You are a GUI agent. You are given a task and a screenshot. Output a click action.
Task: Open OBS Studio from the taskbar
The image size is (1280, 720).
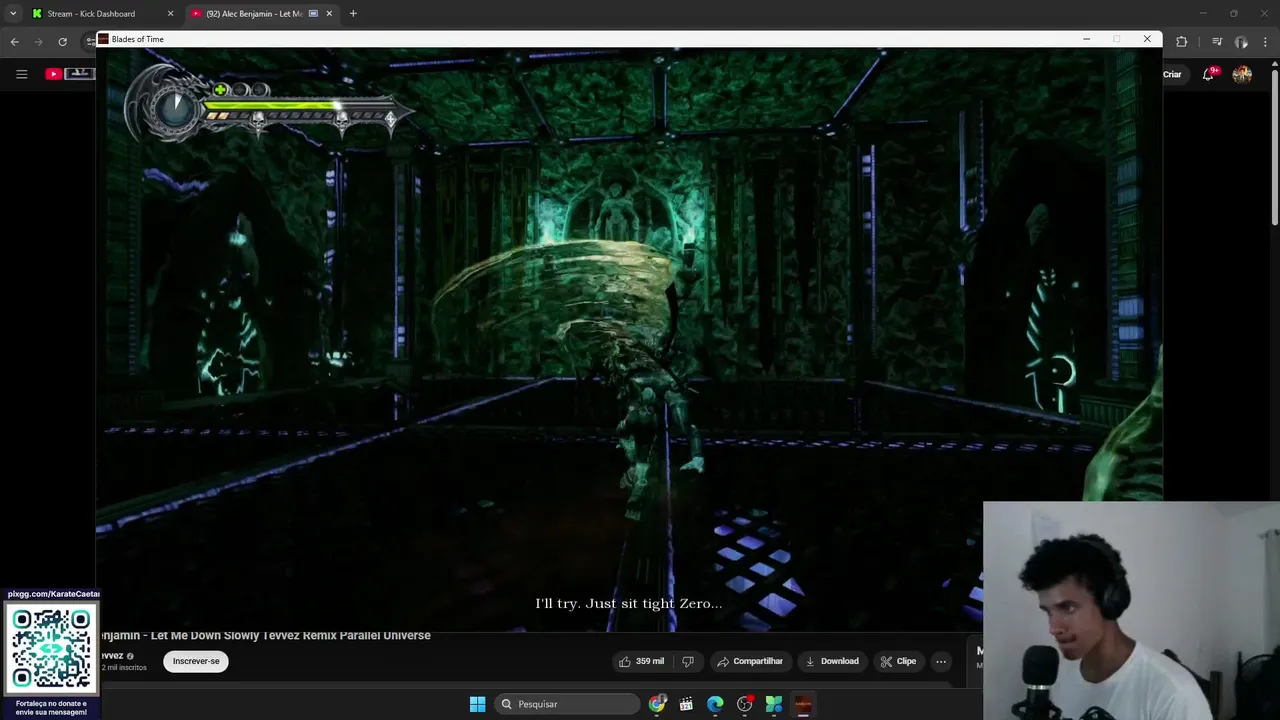click(x=744, y=704)
